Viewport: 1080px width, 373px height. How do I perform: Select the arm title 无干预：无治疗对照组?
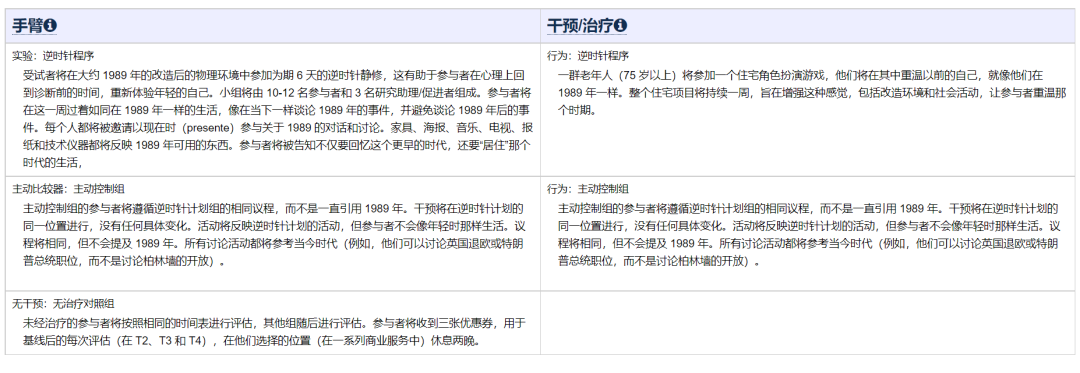(x=63, y=303)
